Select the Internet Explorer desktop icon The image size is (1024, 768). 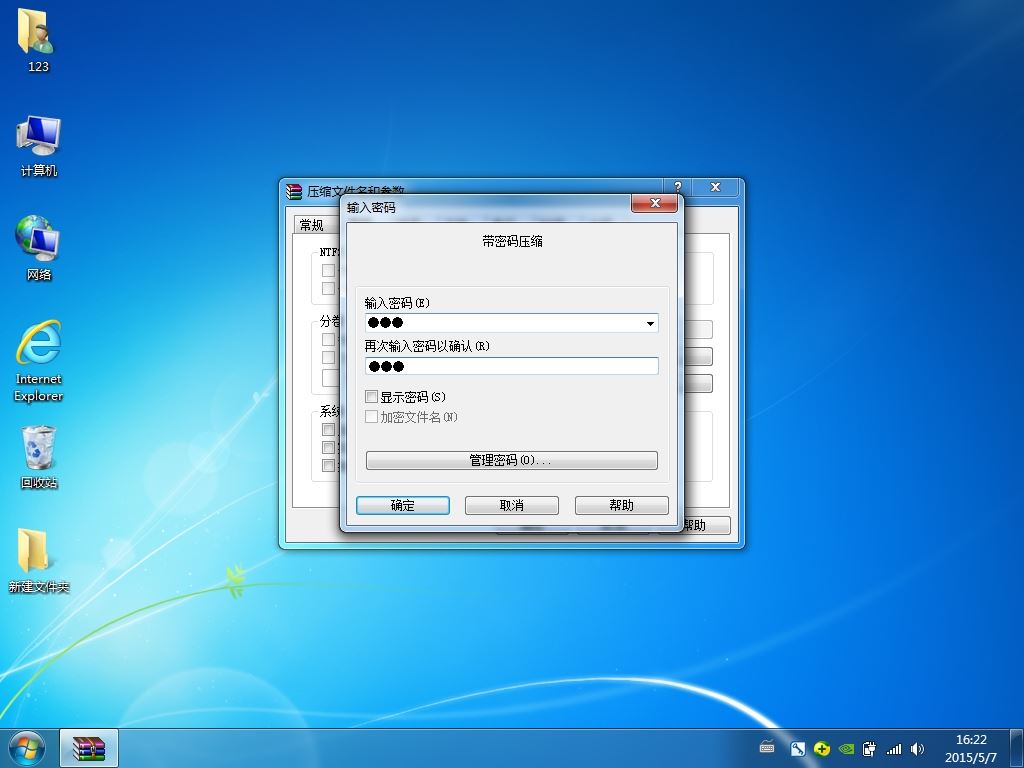pos(39,360)
